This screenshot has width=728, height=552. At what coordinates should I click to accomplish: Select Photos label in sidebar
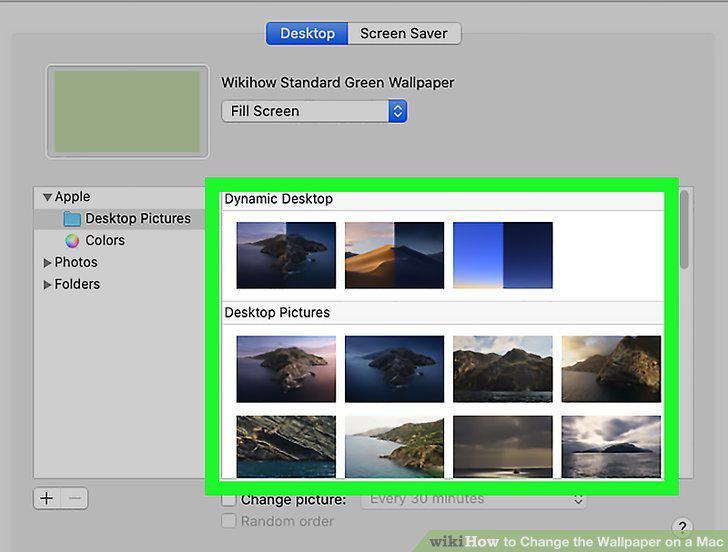tap(76, 262)
